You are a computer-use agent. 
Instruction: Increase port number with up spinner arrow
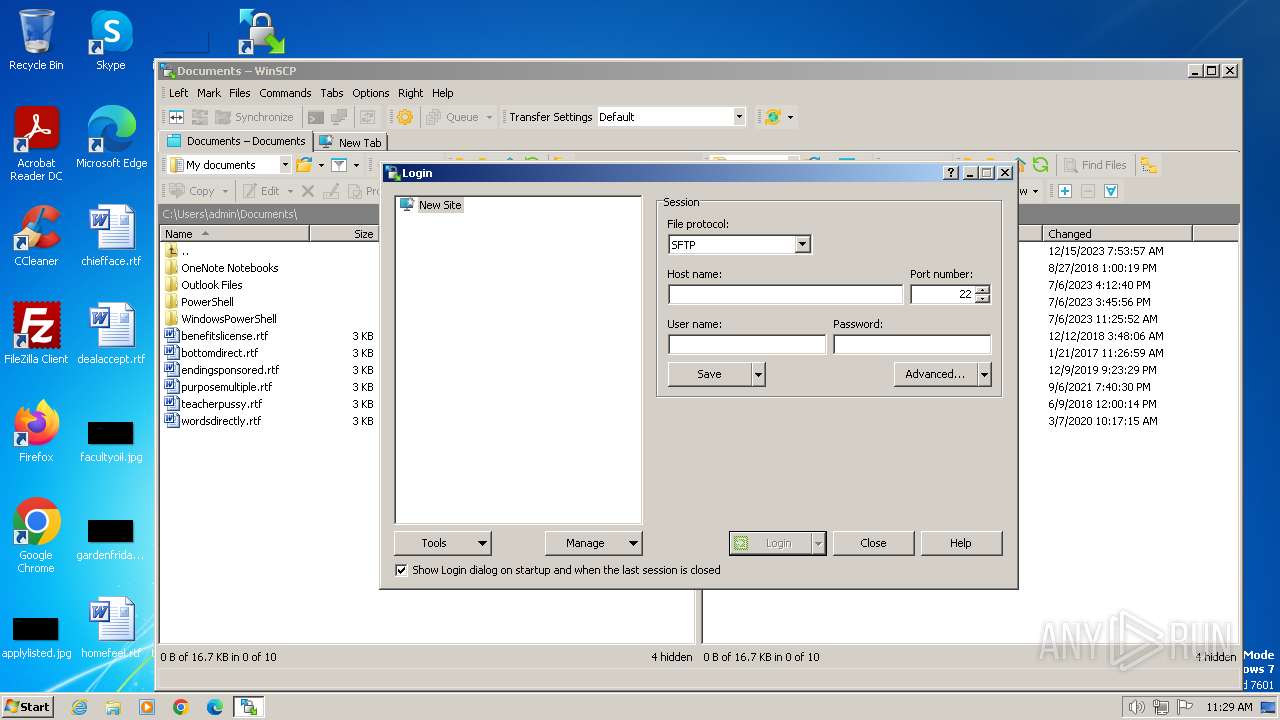[982, 290]
